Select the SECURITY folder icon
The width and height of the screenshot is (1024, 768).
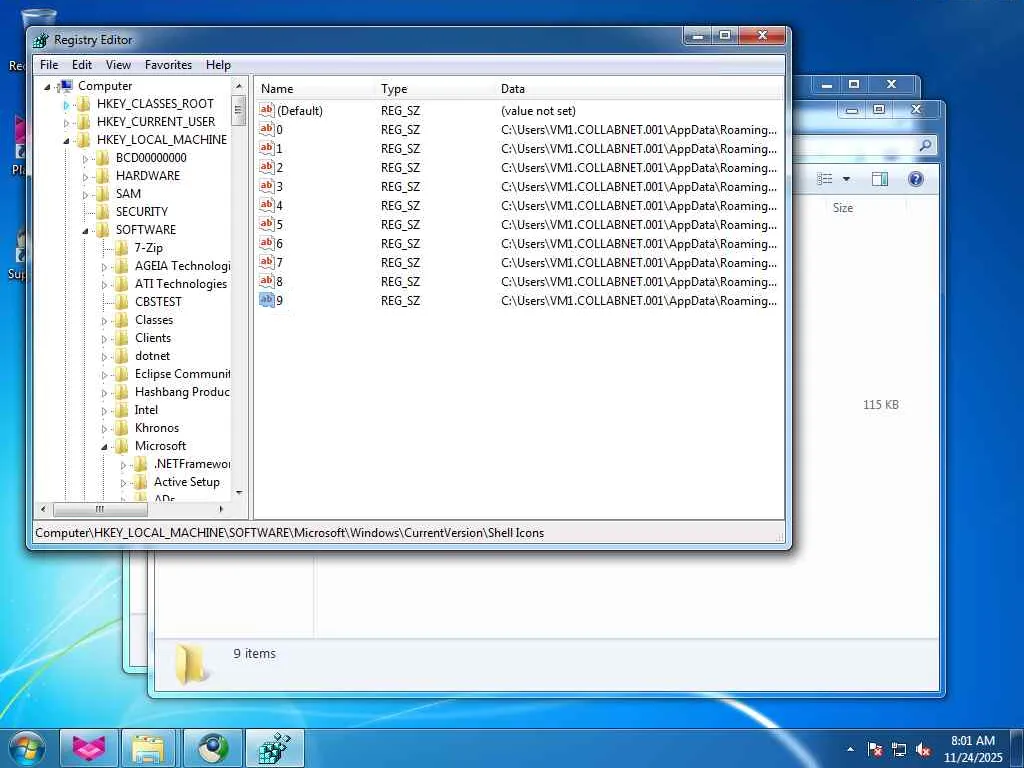[103, 212]
